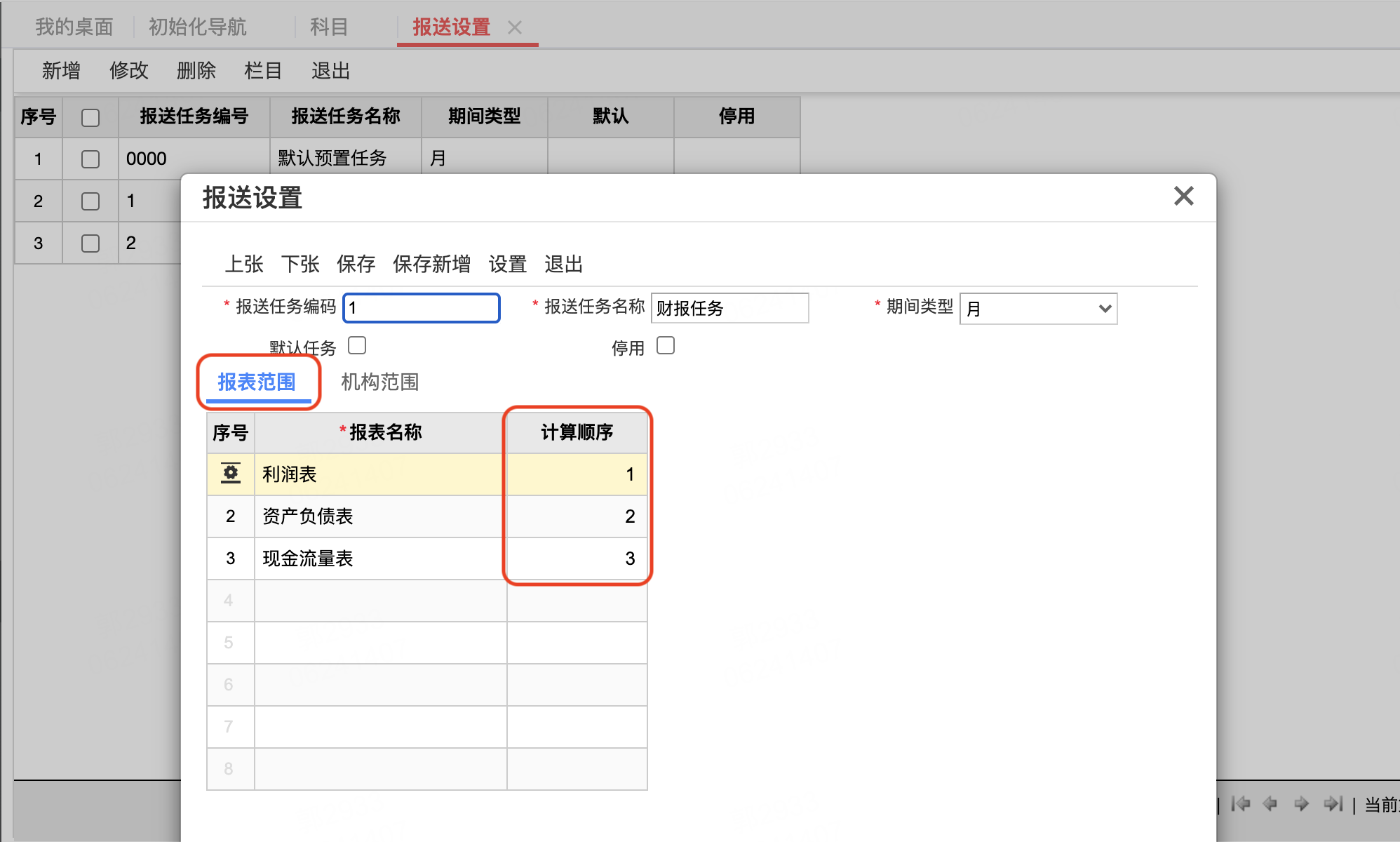Screen dimensions: 1400x842
Task: Go to next page using the right arrow
Action: pyautogui.click(x=1301, y=803)
